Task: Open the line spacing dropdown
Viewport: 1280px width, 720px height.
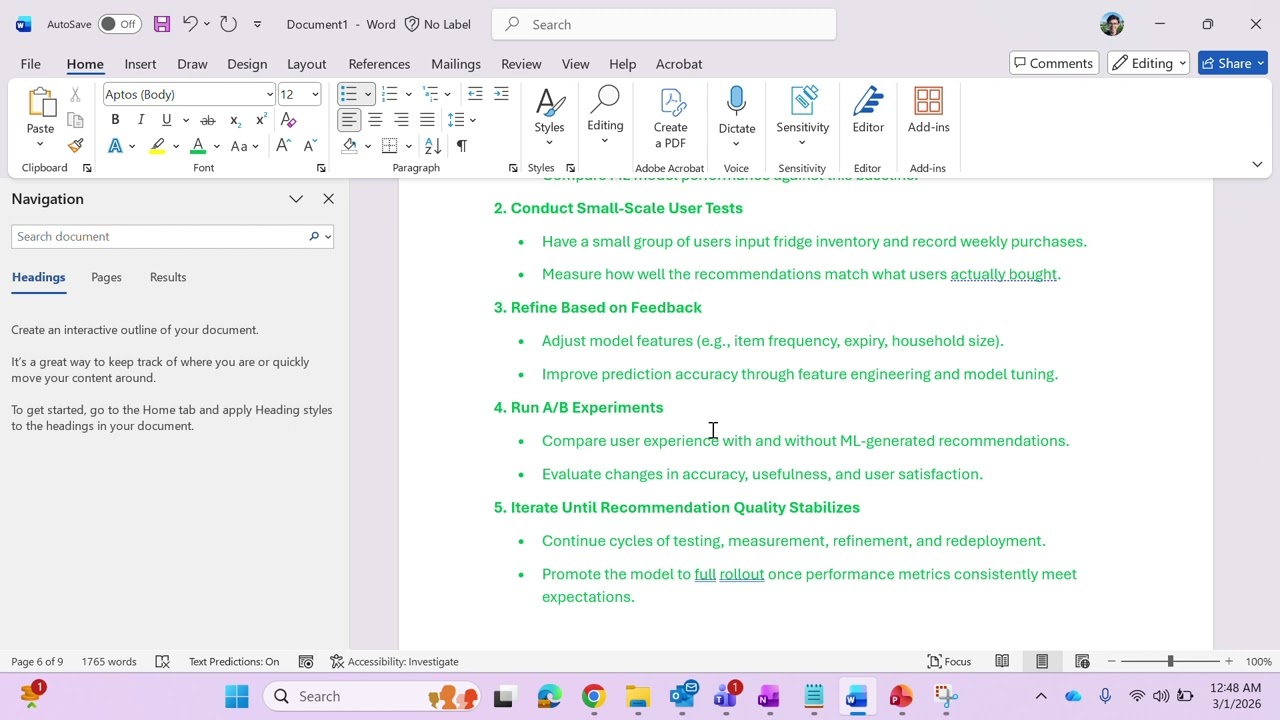Action: 472,120
